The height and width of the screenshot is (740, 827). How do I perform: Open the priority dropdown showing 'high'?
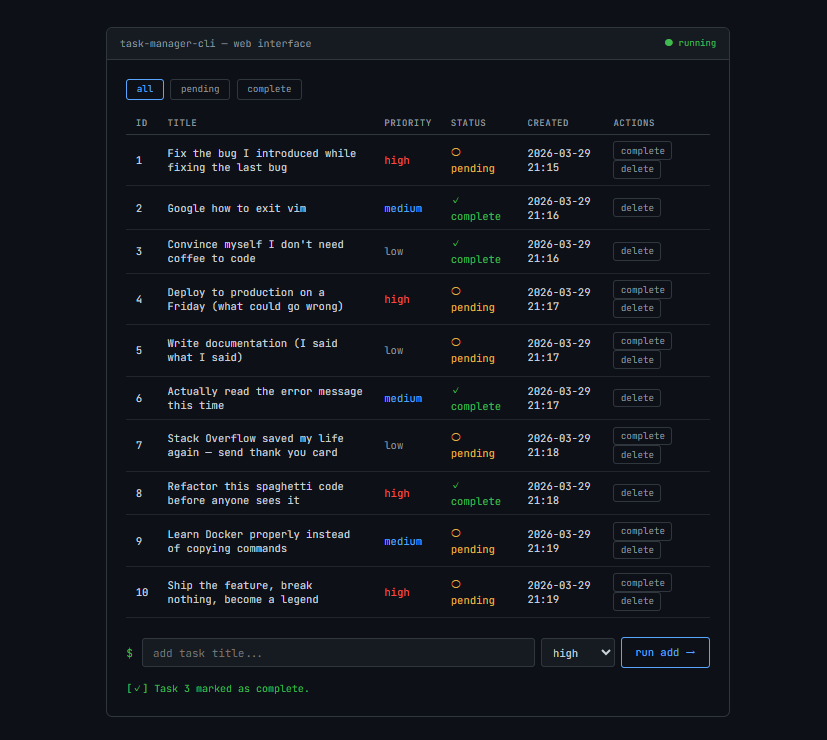point(577,652)
